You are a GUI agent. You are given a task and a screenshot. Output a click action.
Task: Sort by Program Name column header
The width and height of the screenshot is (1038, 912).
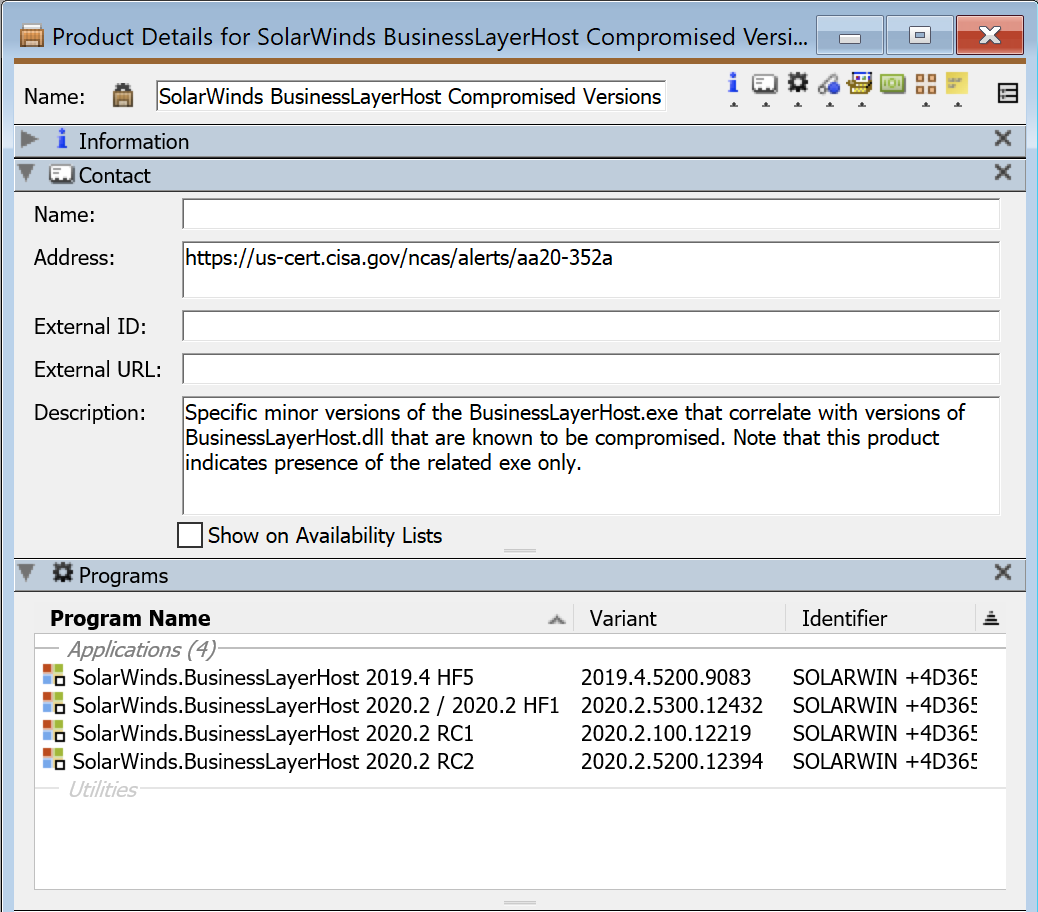point(305,618)
